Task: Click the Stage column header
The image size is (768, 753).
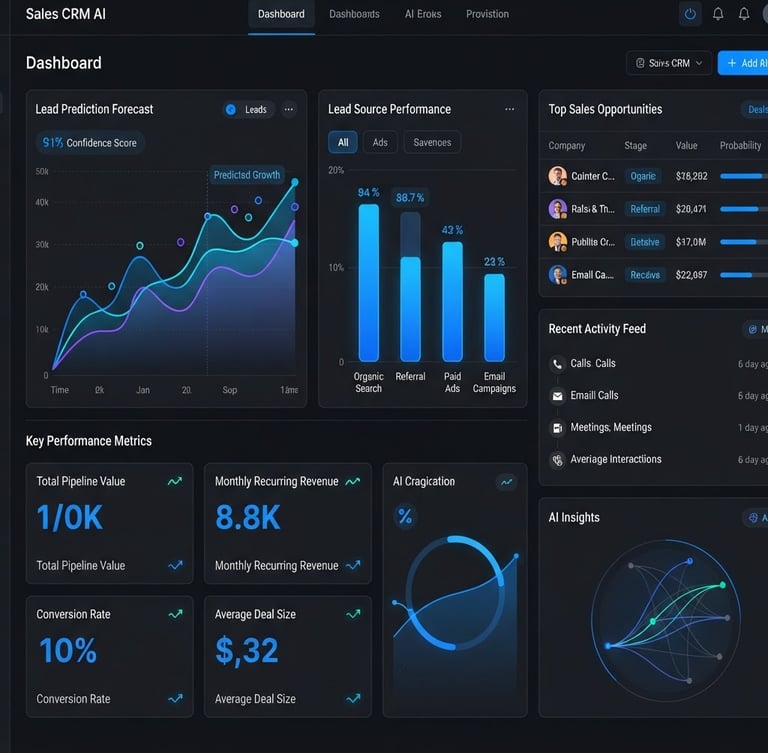Action: [x=635, y=146]
